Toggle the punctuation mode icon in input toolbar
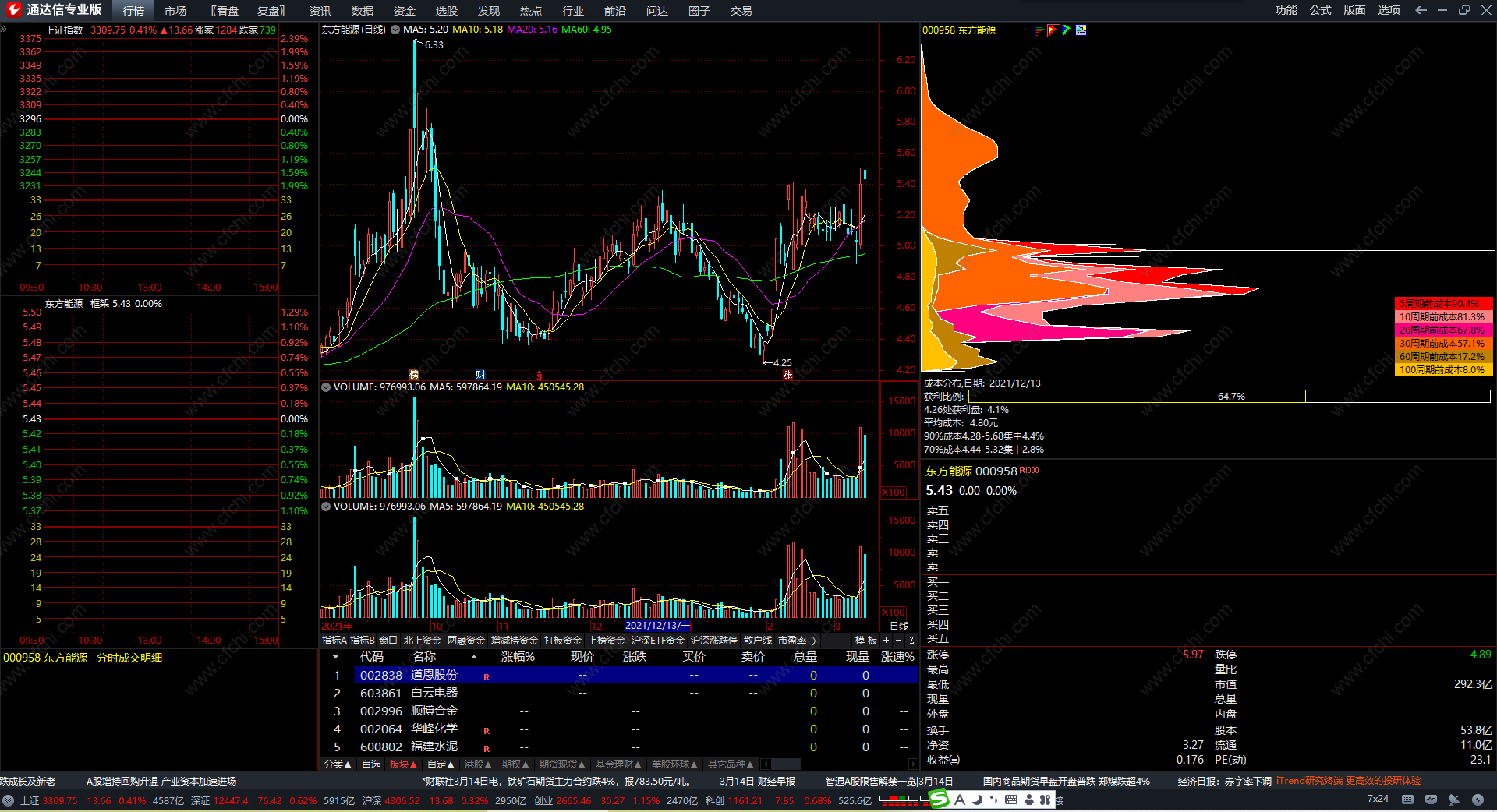Screen dimensions: 1497x812 pyautogui.click(x=993, y=800)
